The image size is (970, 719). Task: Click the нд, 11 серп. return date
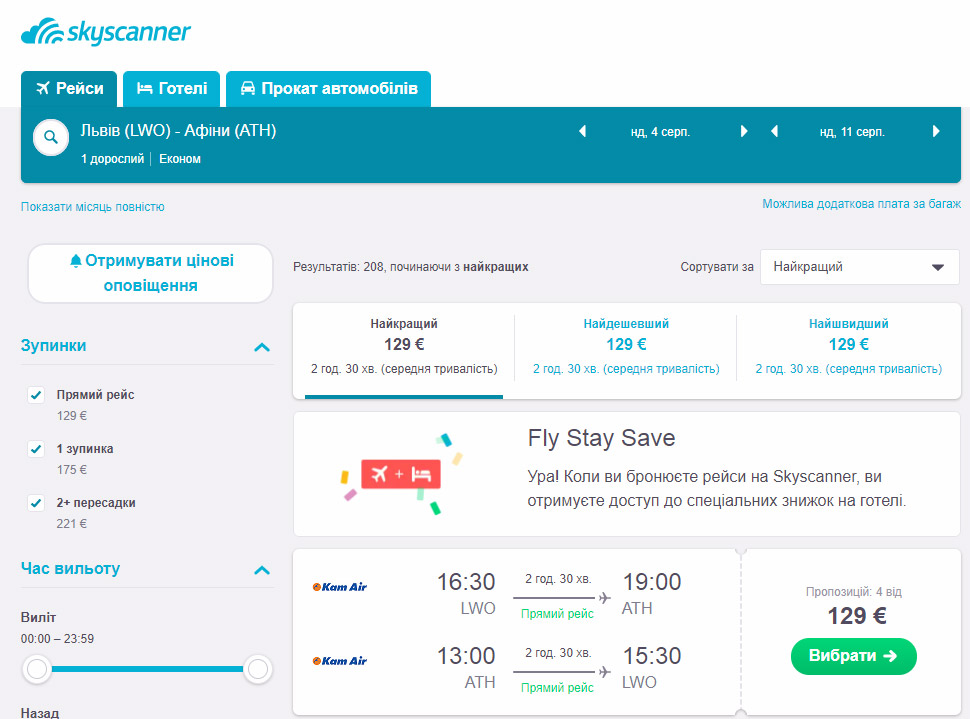point(852,132)
